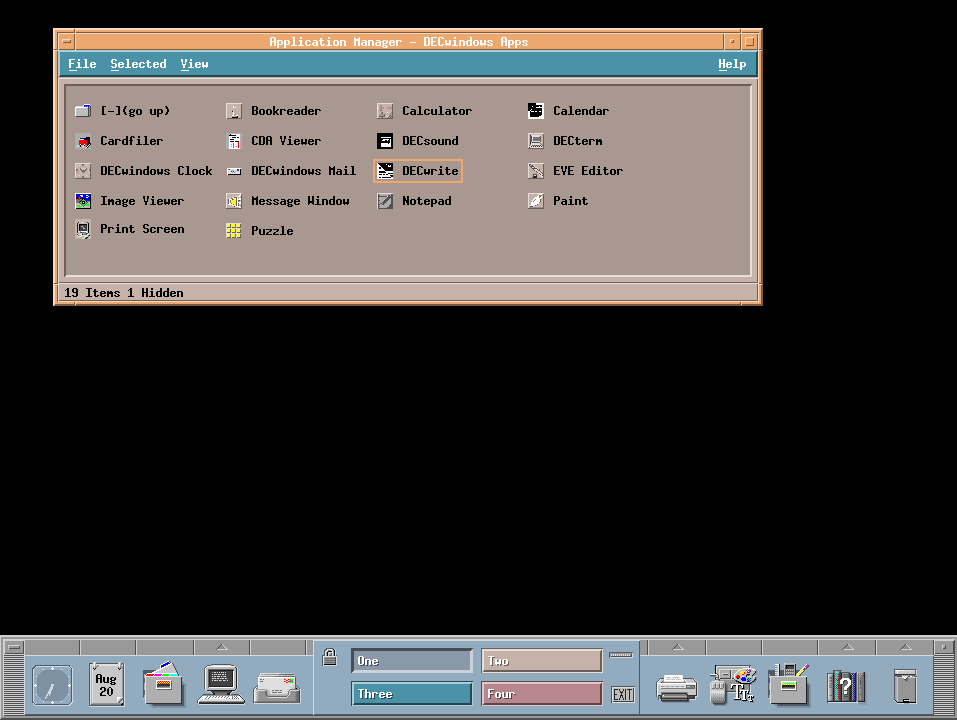The image size is (957, 720).
Task: Expand subpanel arrow above printer icon
Action: 677,647
